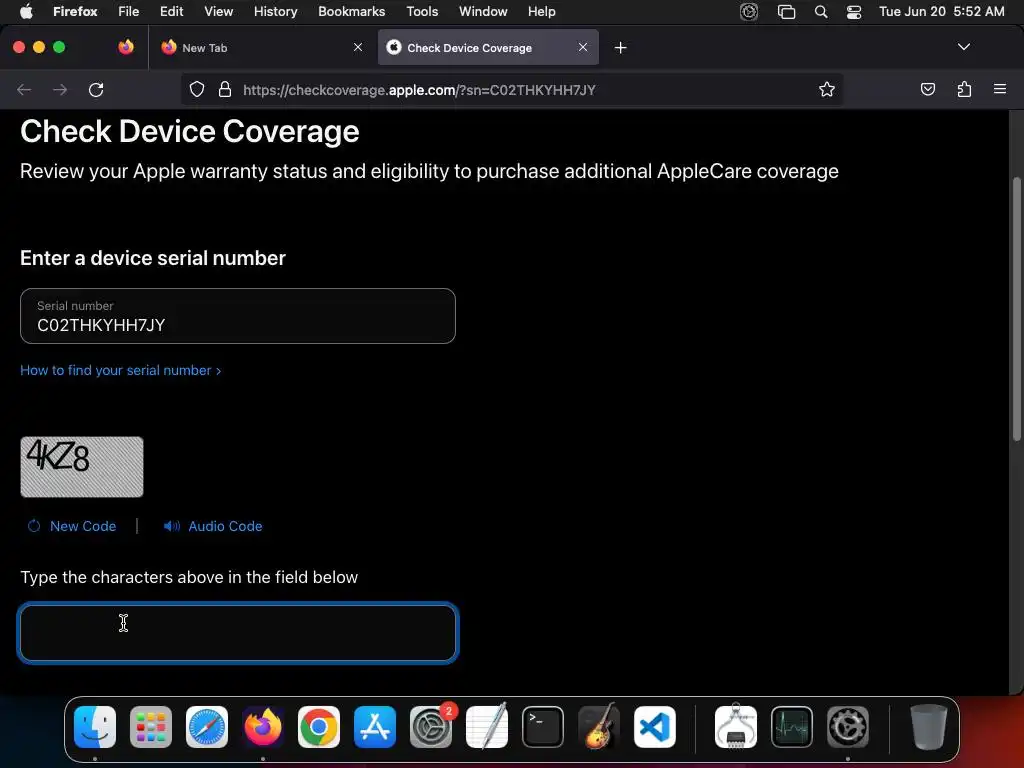Click the Check Device Coverage heading
Viewport: 1024px width, 768px height.
tap(189, 131)
